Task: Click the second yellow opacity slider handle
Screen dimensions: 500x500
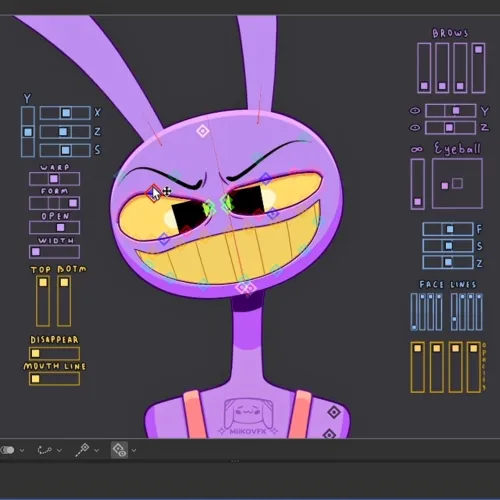Action: (x=436, y=349)
